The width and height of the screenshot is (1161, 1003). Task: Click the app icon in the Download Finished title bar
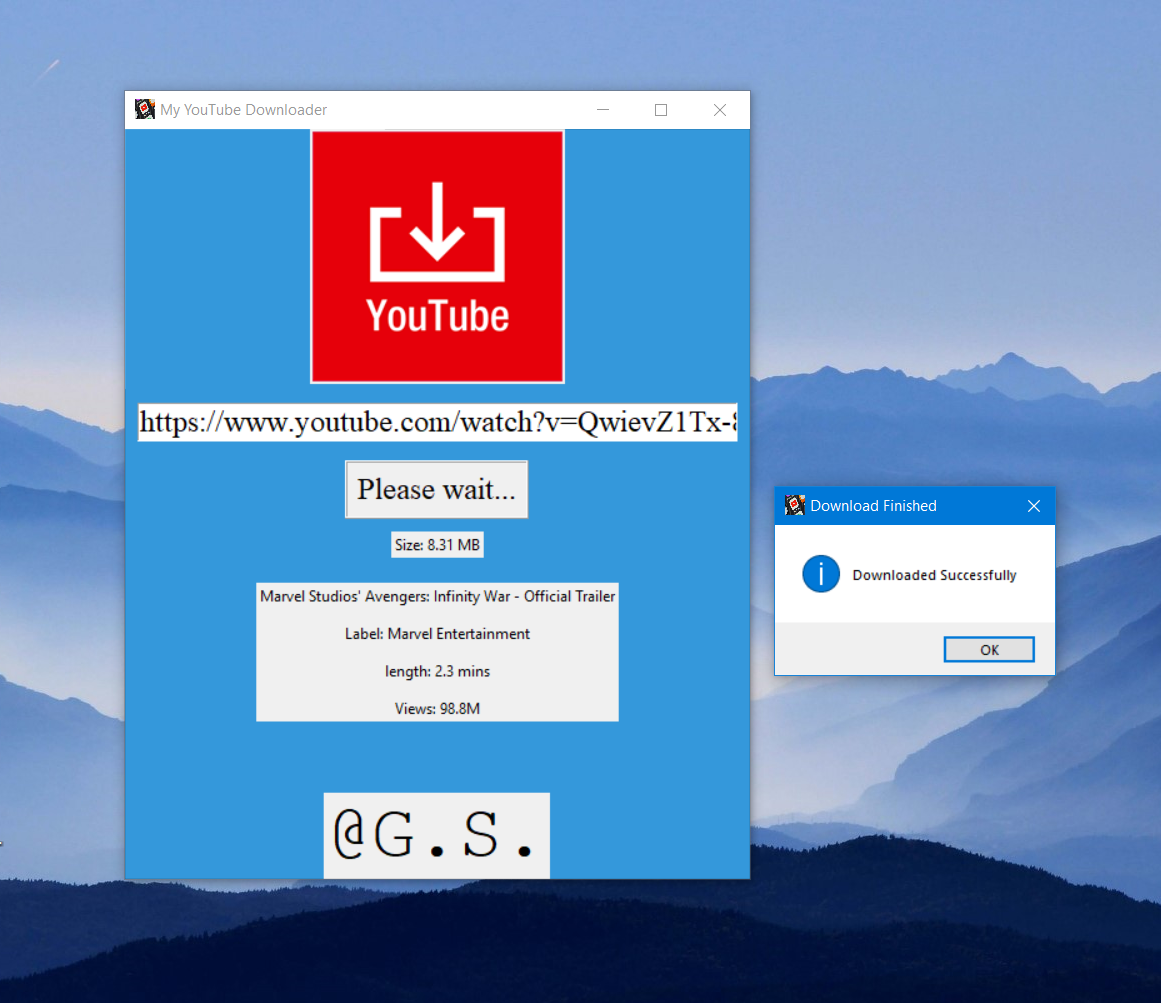794,505
